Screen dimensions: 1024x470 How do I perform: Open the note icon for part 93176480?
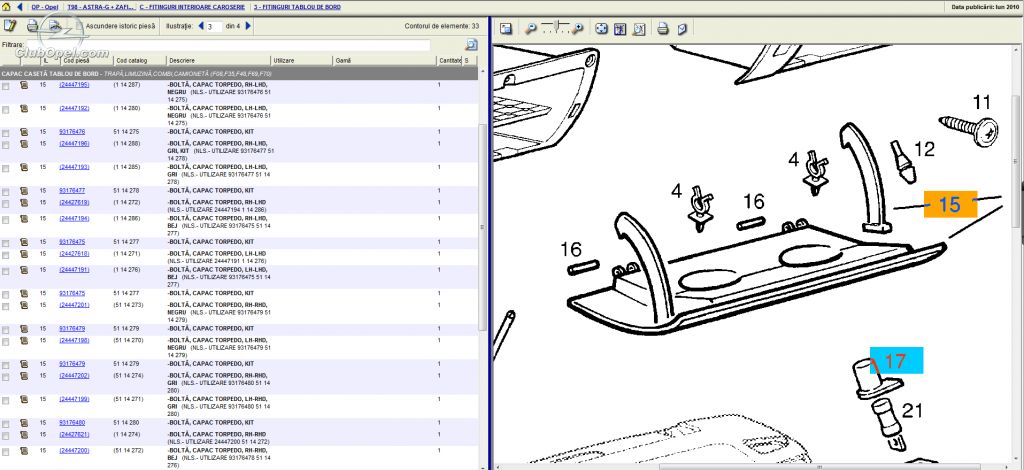click(24, 423)
